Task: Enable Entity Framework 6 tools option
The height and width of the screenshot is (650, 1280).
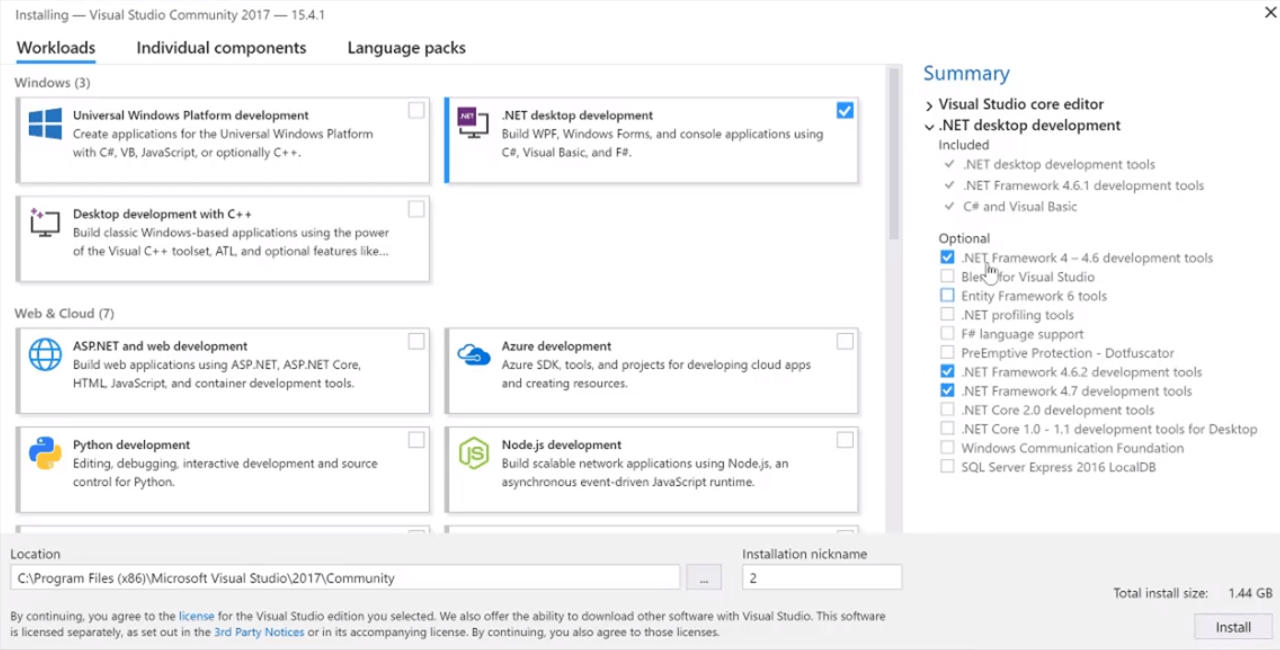Action: pyautogui.click(x=947, y=295)
